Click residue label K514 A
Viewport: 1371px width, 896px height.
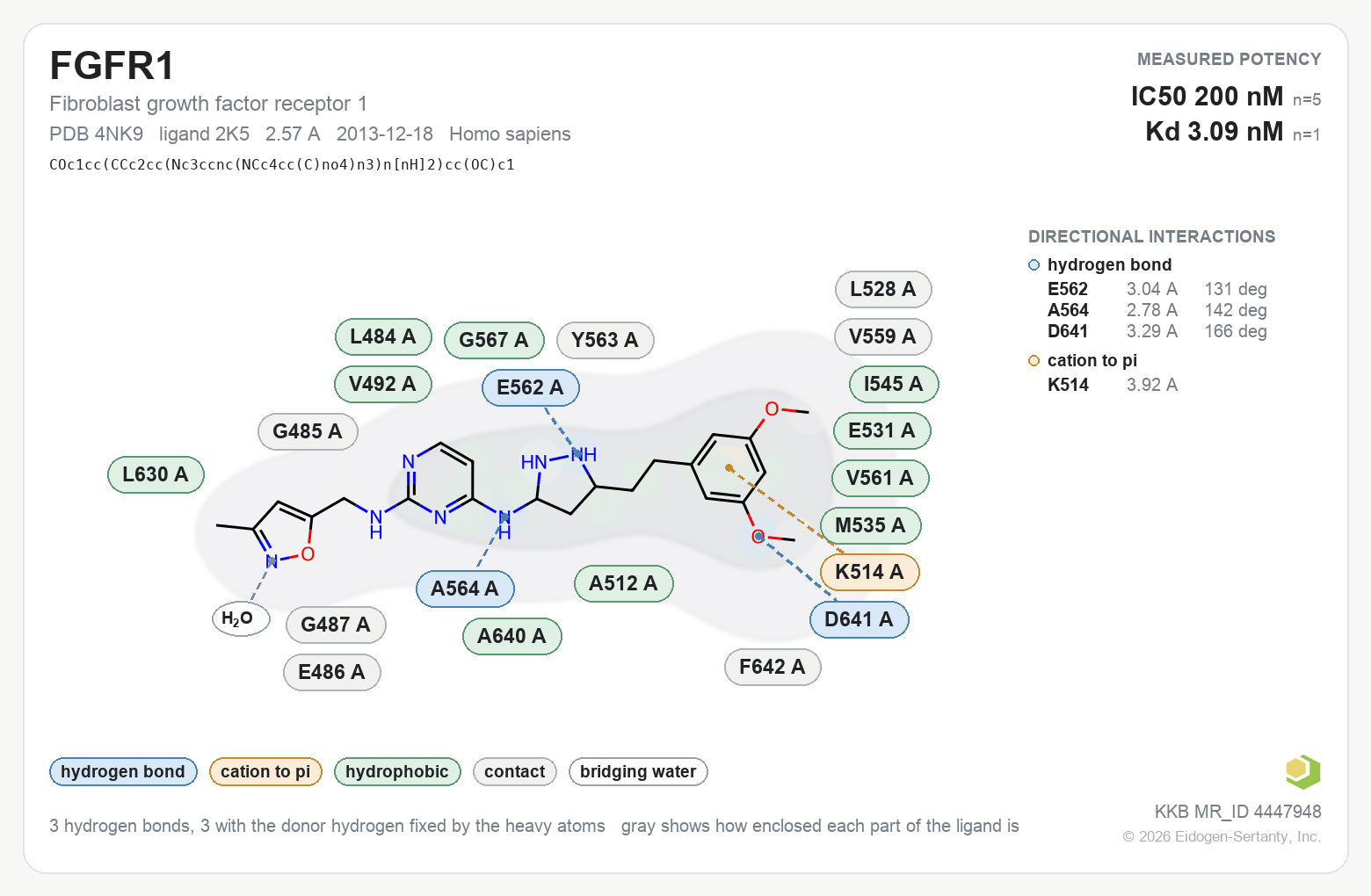(x=870, y=572)
